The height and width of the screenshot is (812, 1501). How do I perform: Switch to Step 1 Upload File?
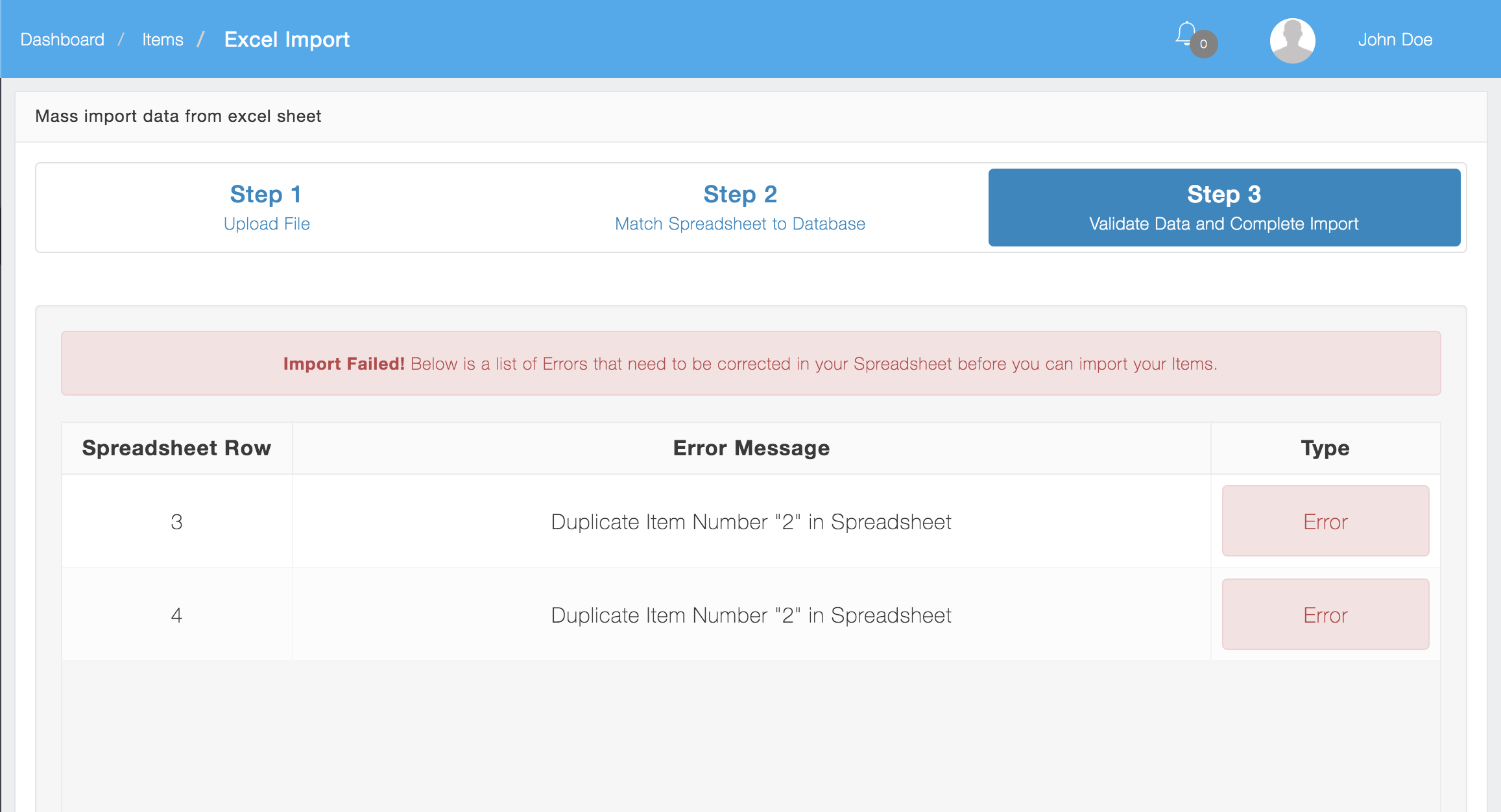click(x=266, y=208)
